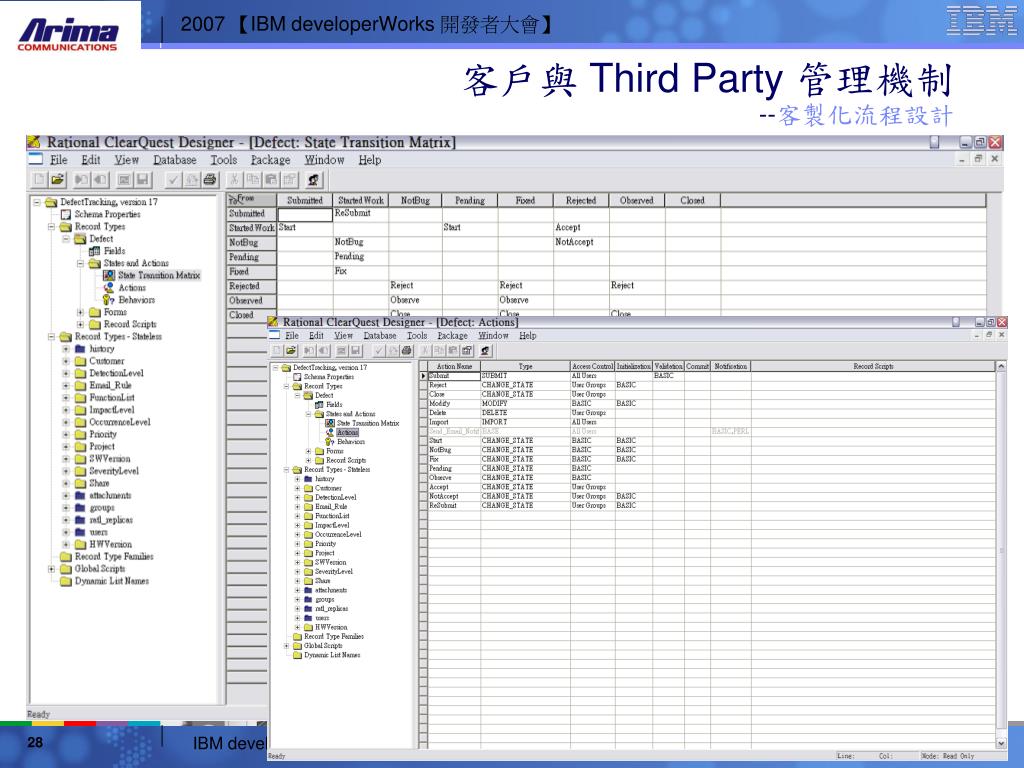Click Cut scissors icon in State Transition Matrix toolbar
The height and width of the screenshot is (768, 1024).
click(234, 179)
